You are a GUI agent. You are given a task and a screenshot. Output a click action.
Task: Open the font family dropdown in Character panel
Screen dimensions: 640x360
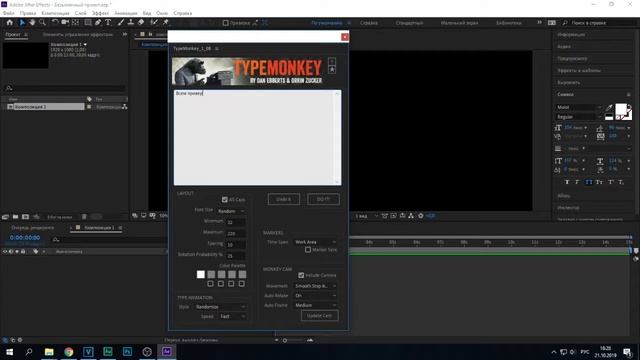(579, 107)
